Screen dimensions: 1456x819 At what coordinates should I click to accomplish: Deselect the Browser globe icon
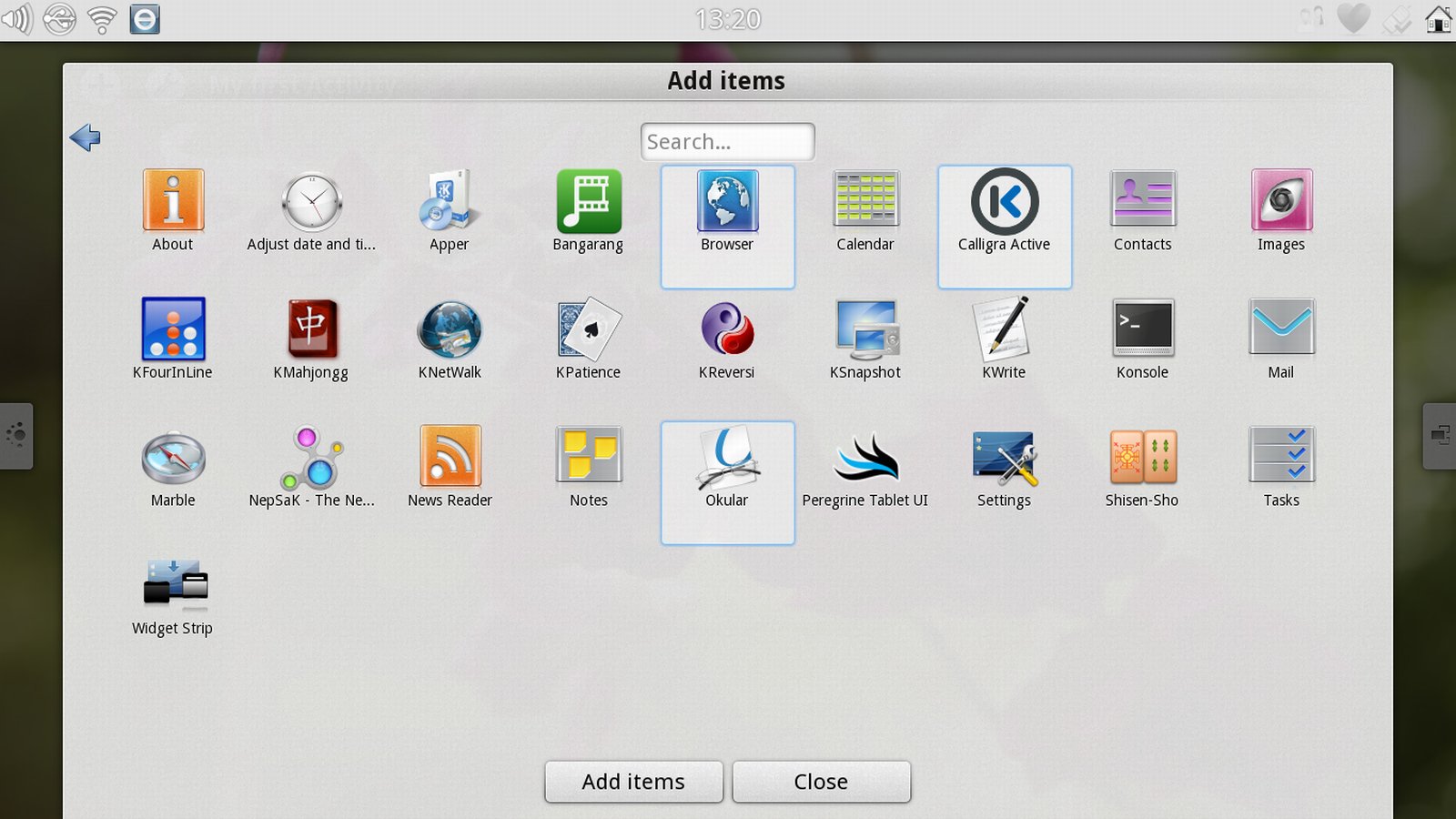(x=727, y=201)
